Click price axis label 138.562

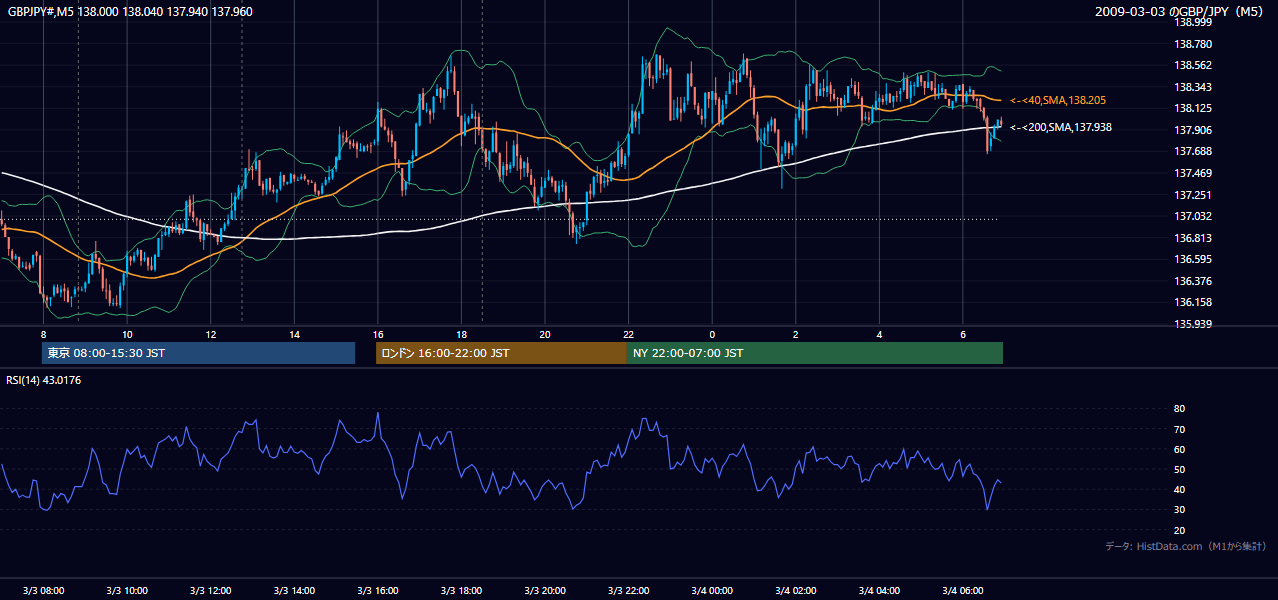tap(1191, 65)
